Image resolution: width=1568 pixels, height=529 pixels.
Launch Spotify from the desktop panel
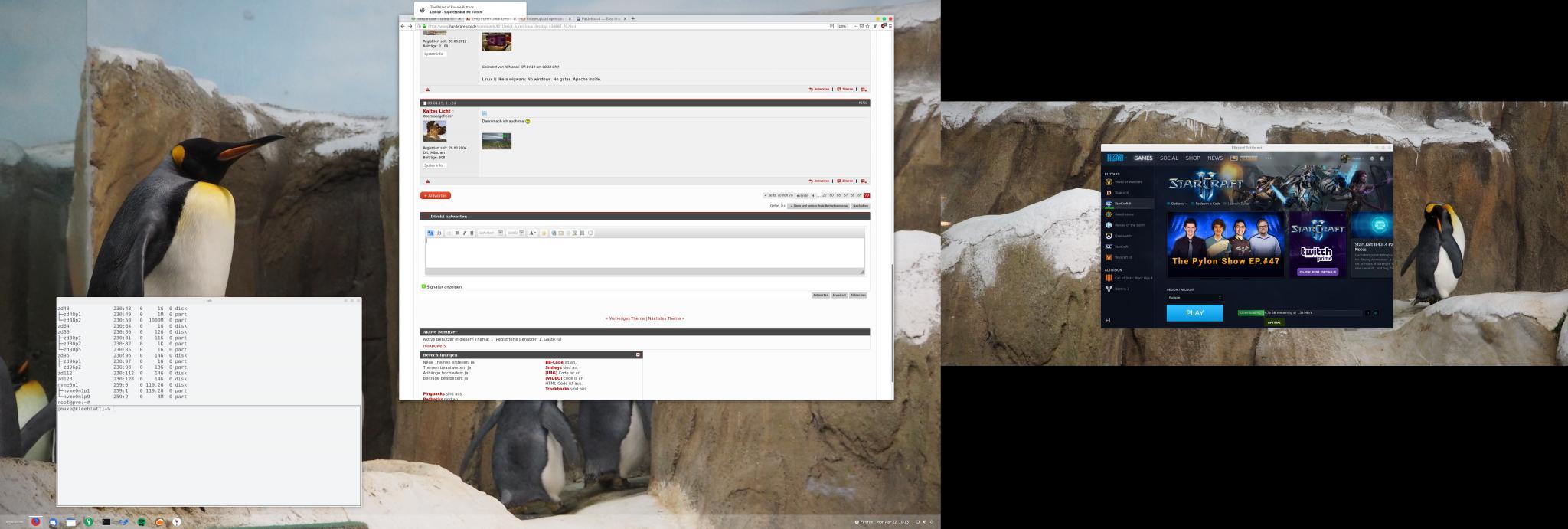pos(142,521)
